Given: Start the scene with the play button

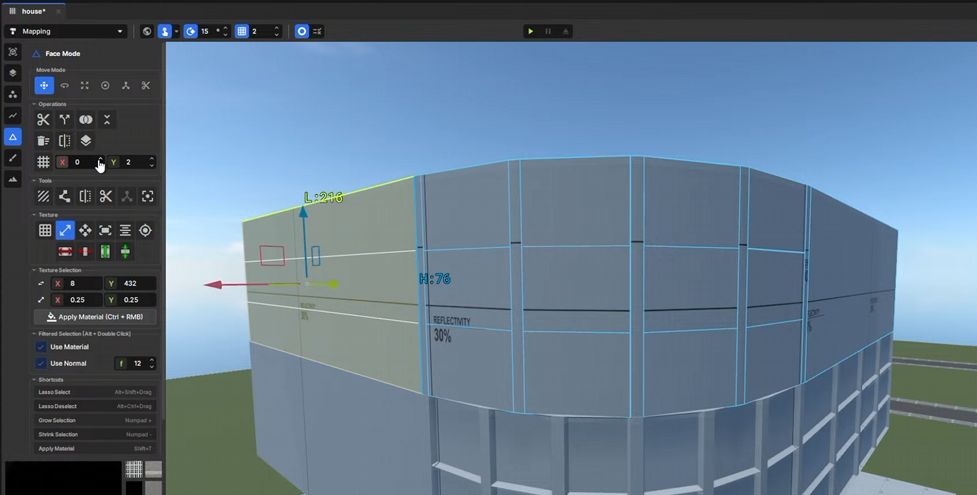Looking at the screenshot, I should point(531,31).
